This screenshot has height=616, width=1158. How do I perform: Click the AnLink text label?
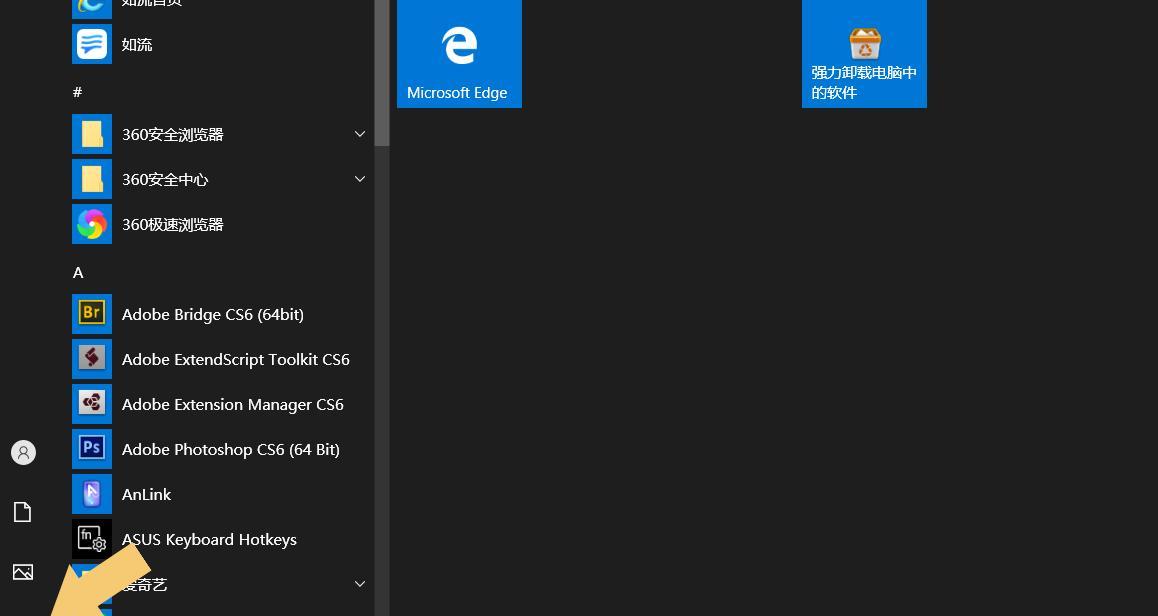pyautogui.click(x=146, y=495)
